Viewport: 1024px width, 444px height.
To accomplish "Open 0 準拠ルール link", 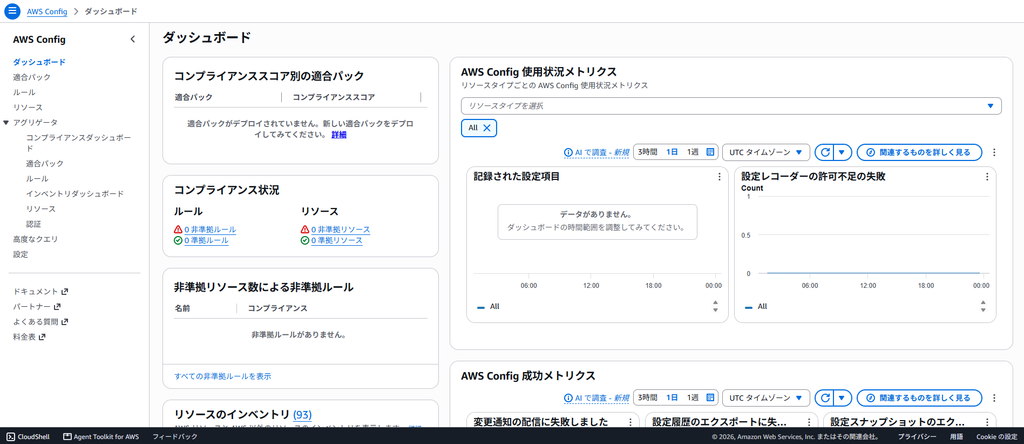I will [206, 240].
